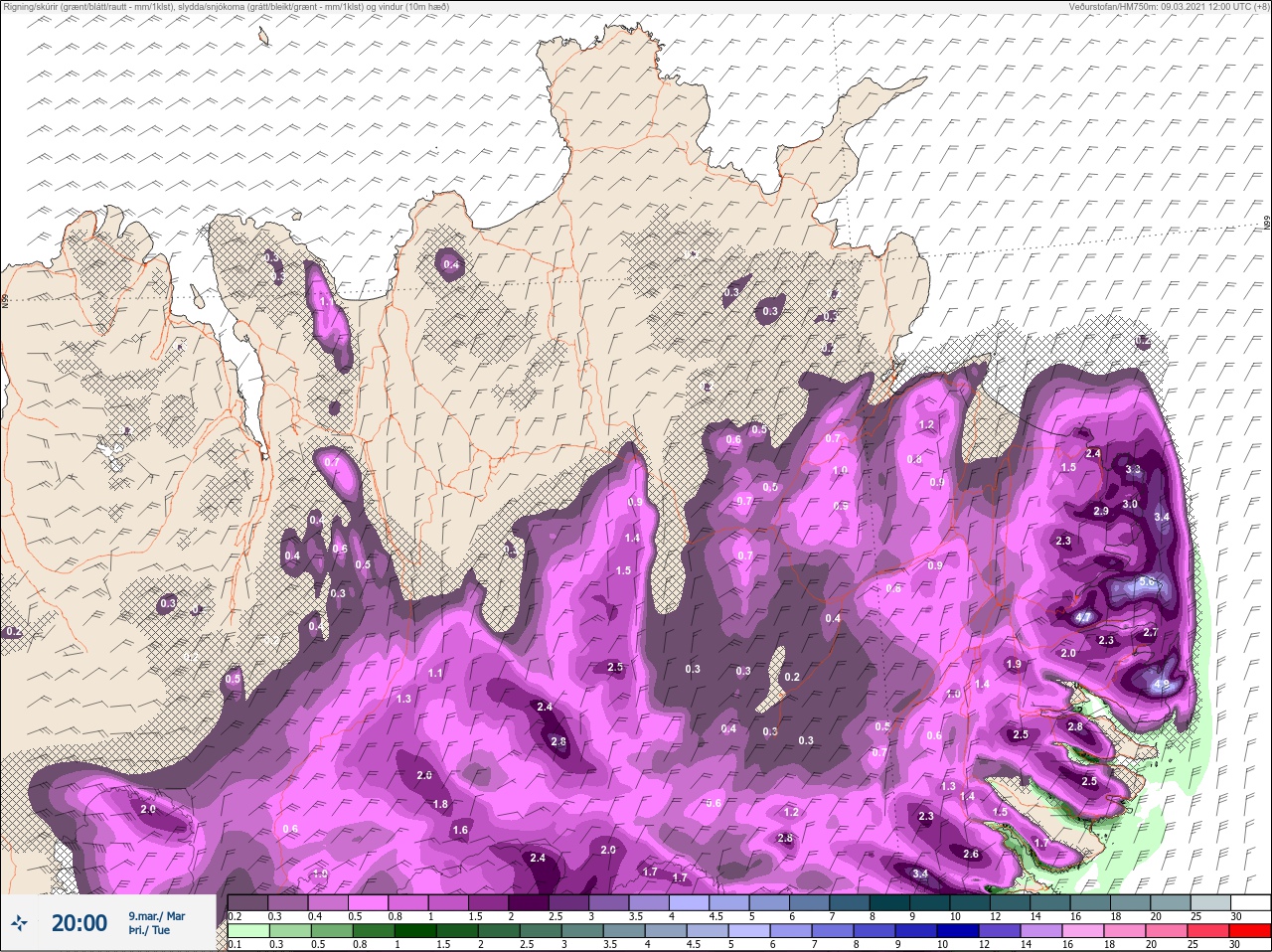The height and width of the screenshot is (952, 1272).
Task: Click the 2.9 precipitation value on the map
Action: click(x=1101, y=511)
